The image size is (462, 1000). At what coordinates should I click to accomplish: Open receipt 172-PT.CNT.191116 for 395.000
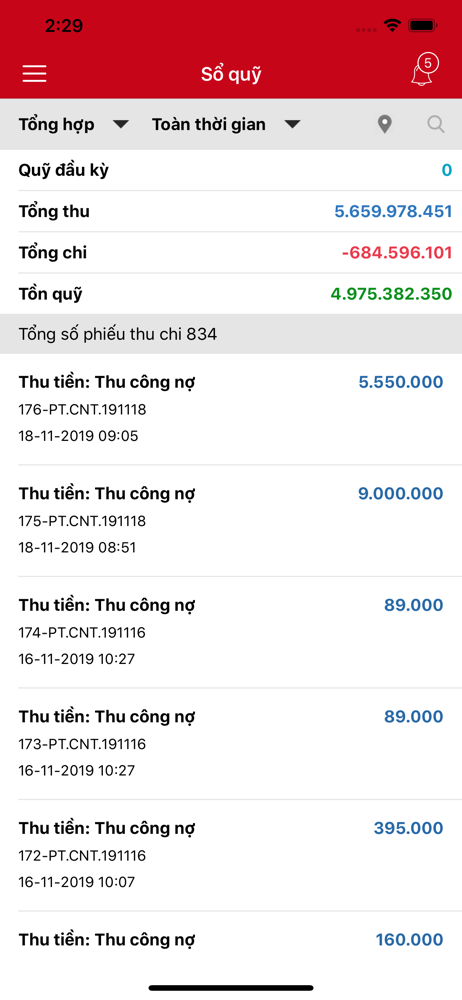pos(231,856)
